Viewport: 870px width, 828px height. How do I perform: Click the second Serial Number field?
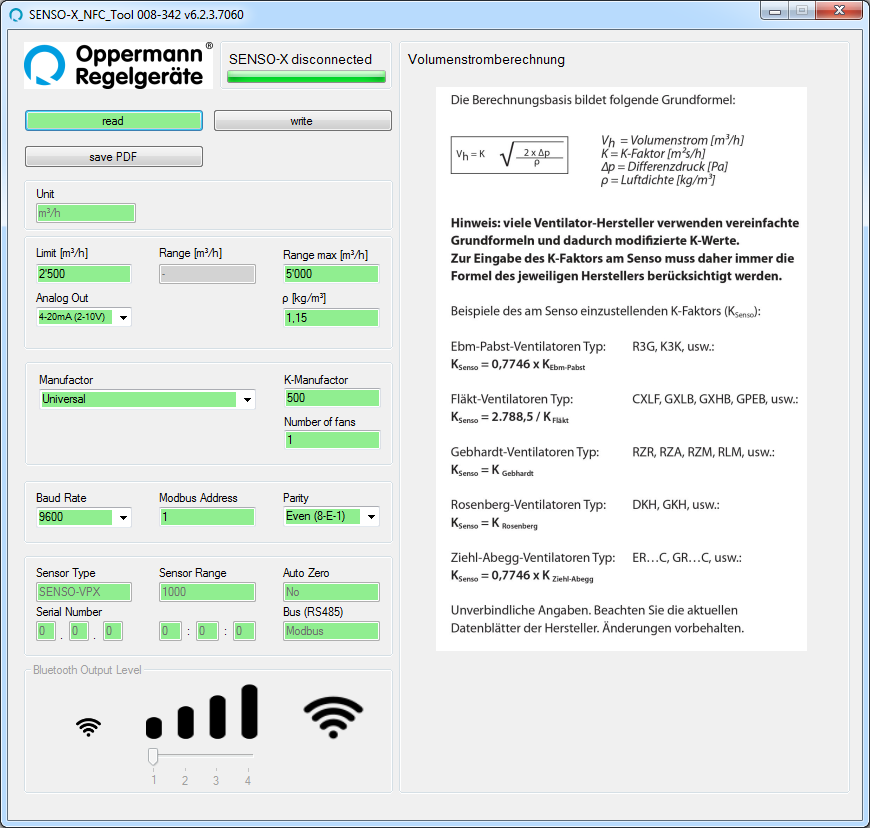(79, 631)
